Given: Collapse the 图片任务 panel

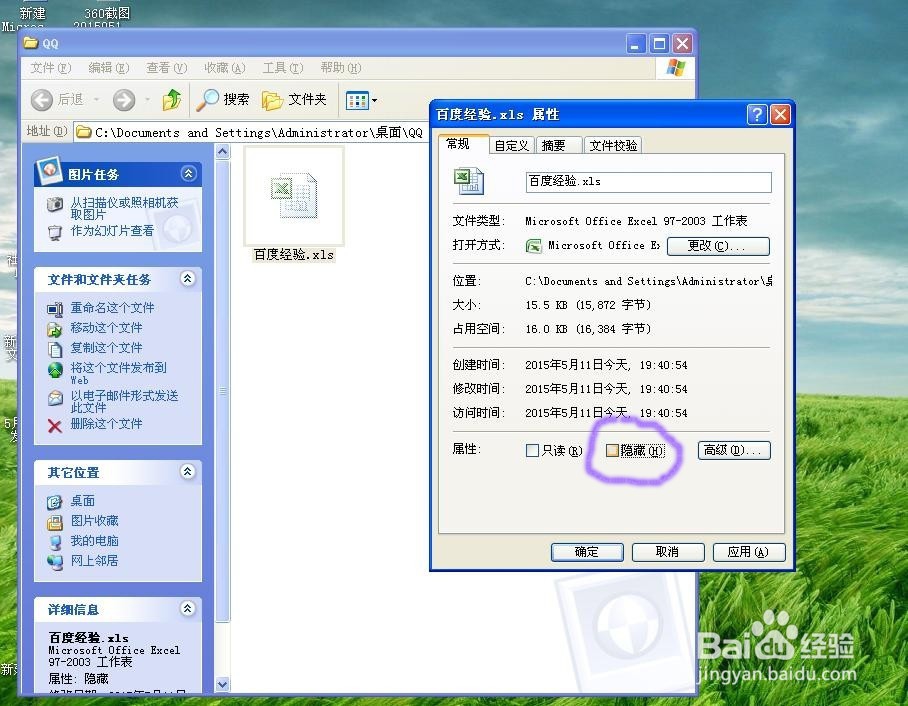Looking at the screenshot, I should pyautogui.click(x=188, y=173).
